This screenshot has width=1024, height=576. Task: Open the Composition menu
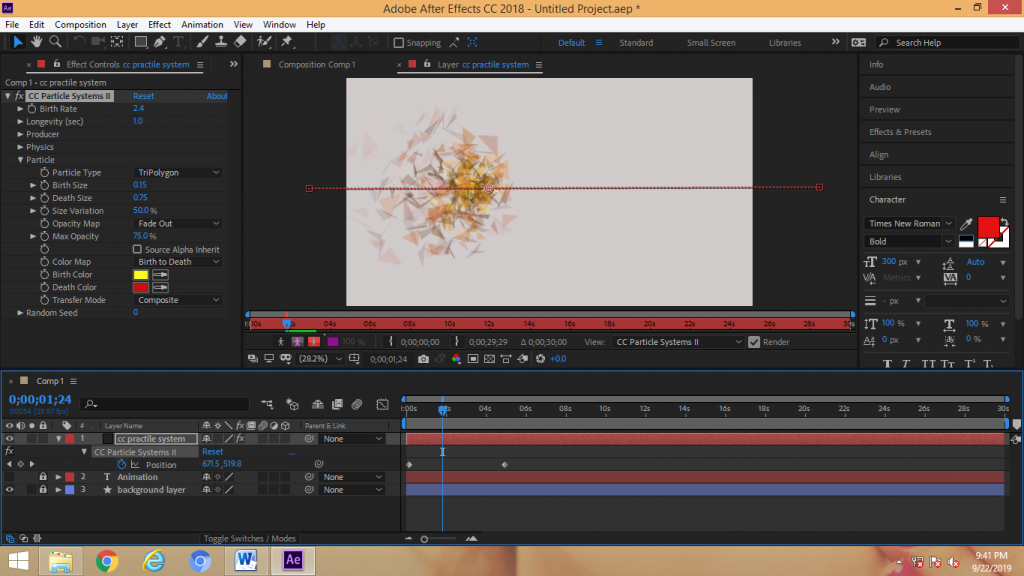(x=80, y=24)
